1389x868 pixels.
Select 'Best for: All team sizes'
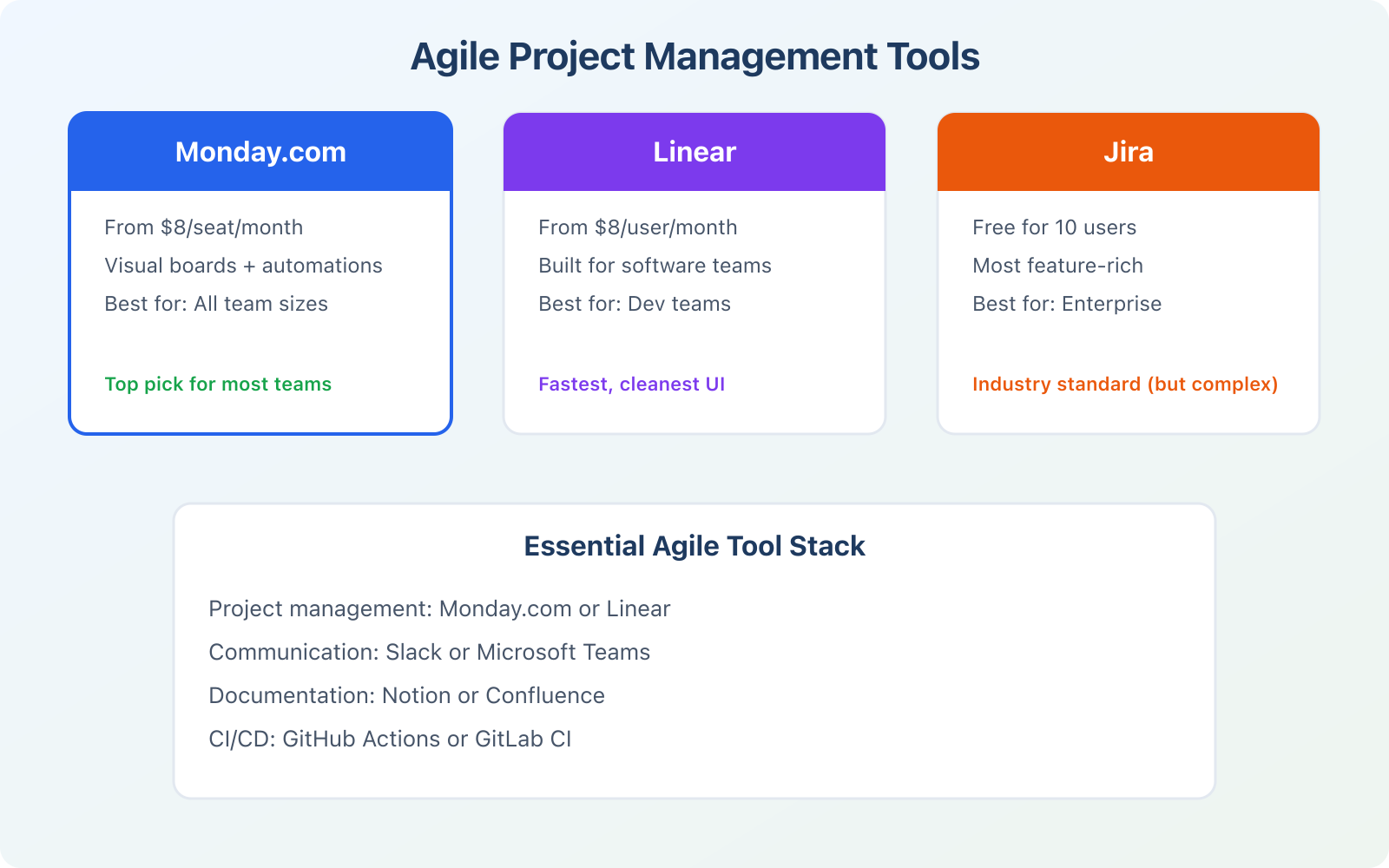[216, 304]
